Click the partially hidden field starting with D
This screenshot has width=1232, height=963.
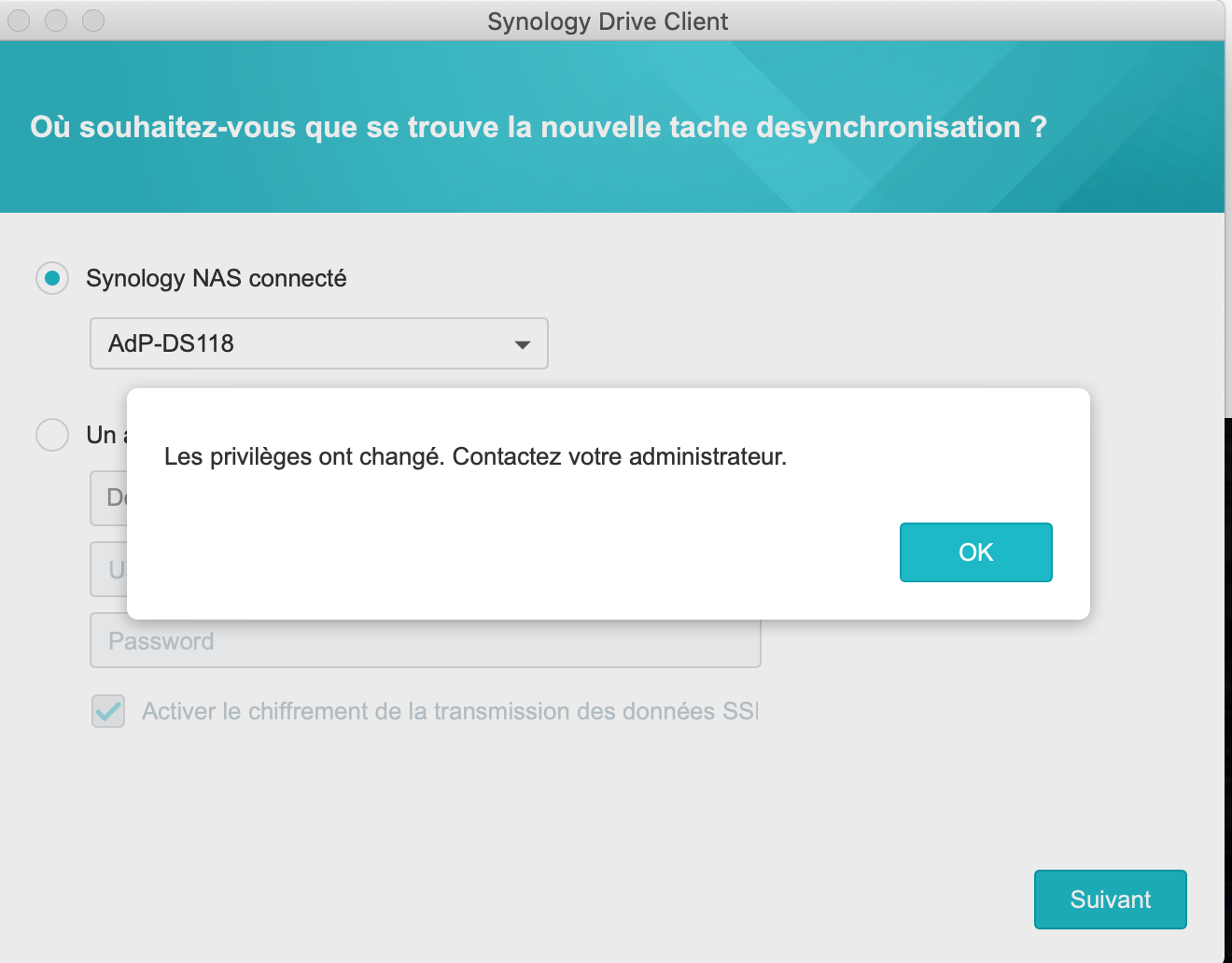[x=108, y=497]
